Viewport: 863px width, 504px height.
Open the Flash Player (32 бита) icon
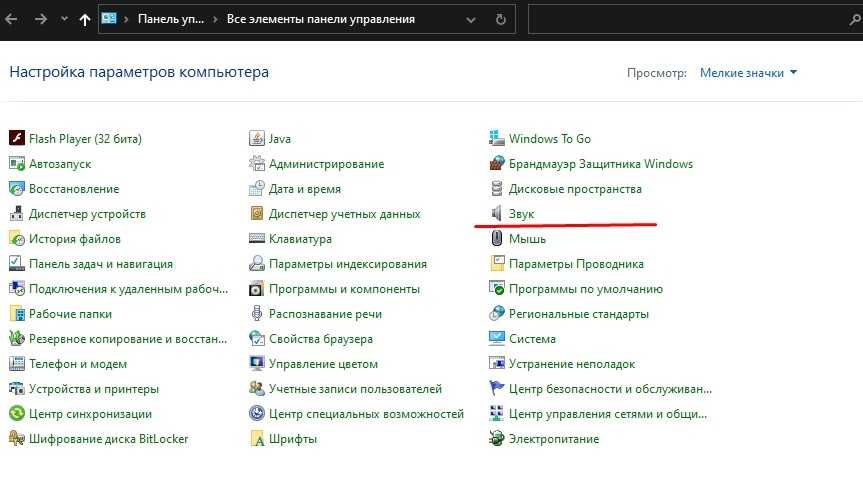(x=17, y=139)
